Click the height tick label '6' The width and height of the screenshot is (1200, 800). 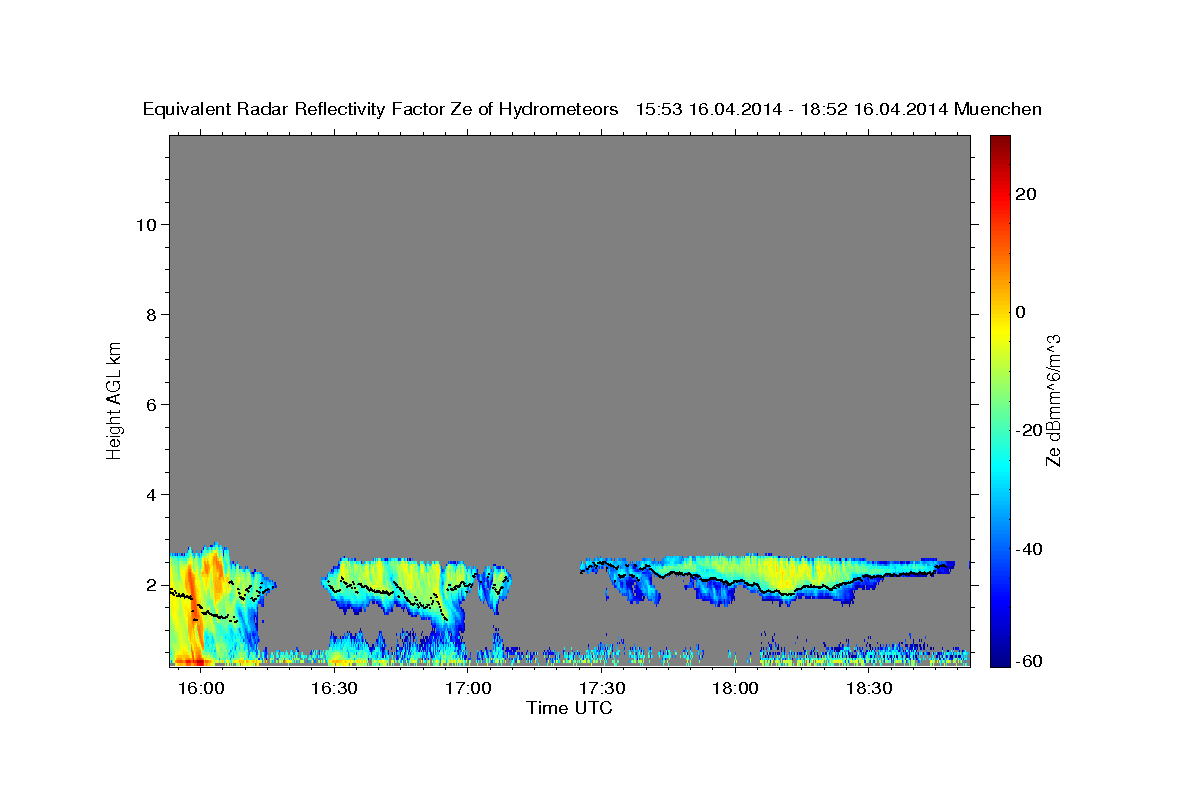pos(151,404)
